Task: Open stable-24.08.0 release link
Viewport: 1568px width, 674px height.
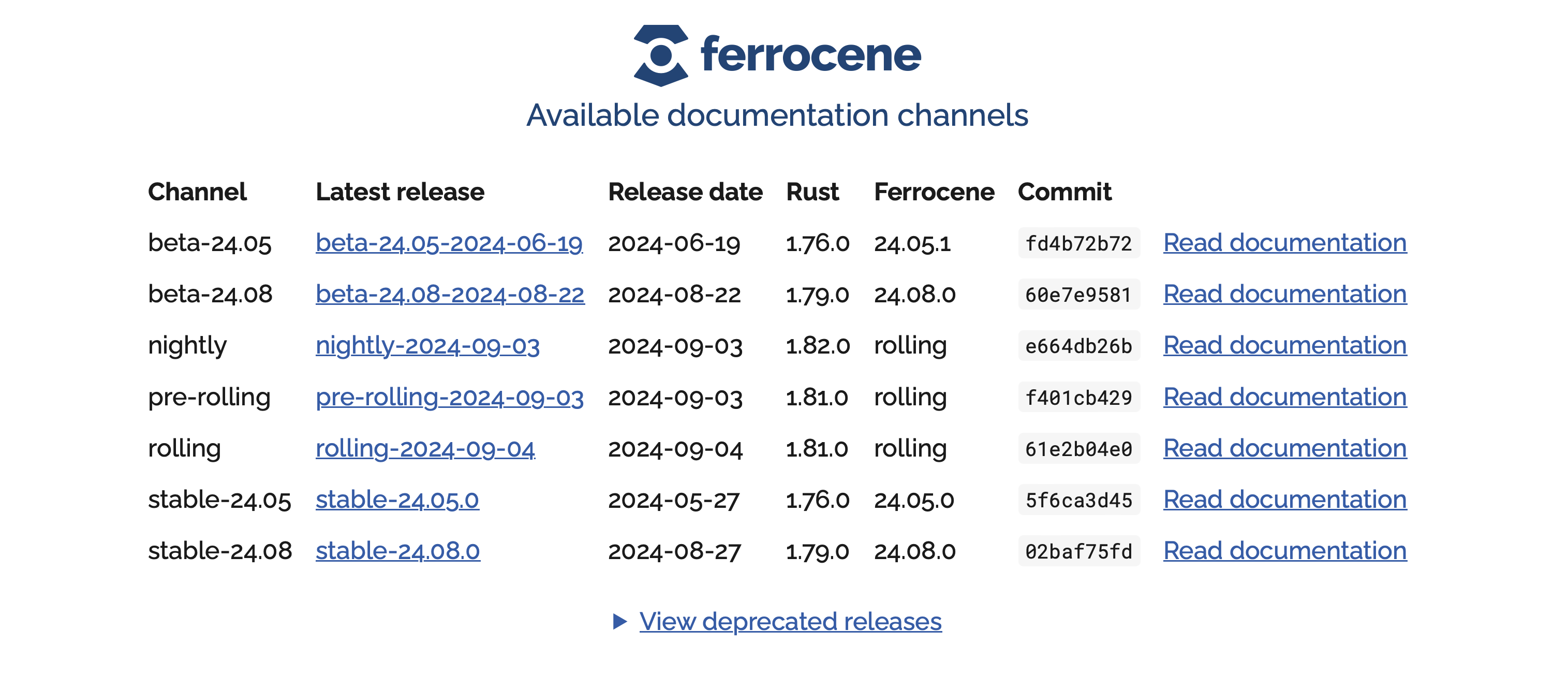Action: [x=397, y=551]
